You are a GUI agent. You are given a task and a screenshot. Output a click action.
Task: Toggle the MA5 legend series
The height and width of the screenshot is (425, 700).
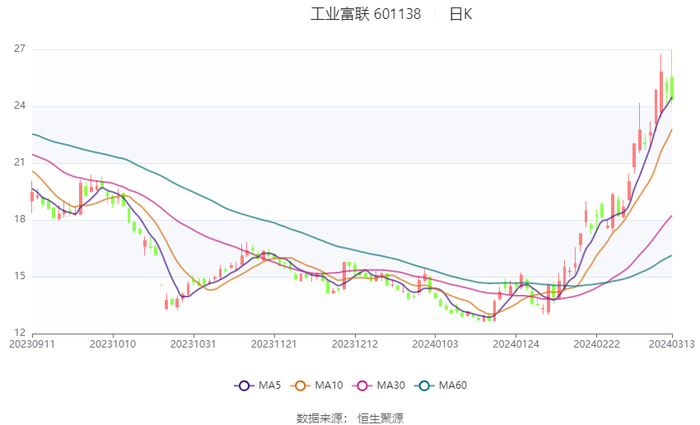click(x=258, y=386)
